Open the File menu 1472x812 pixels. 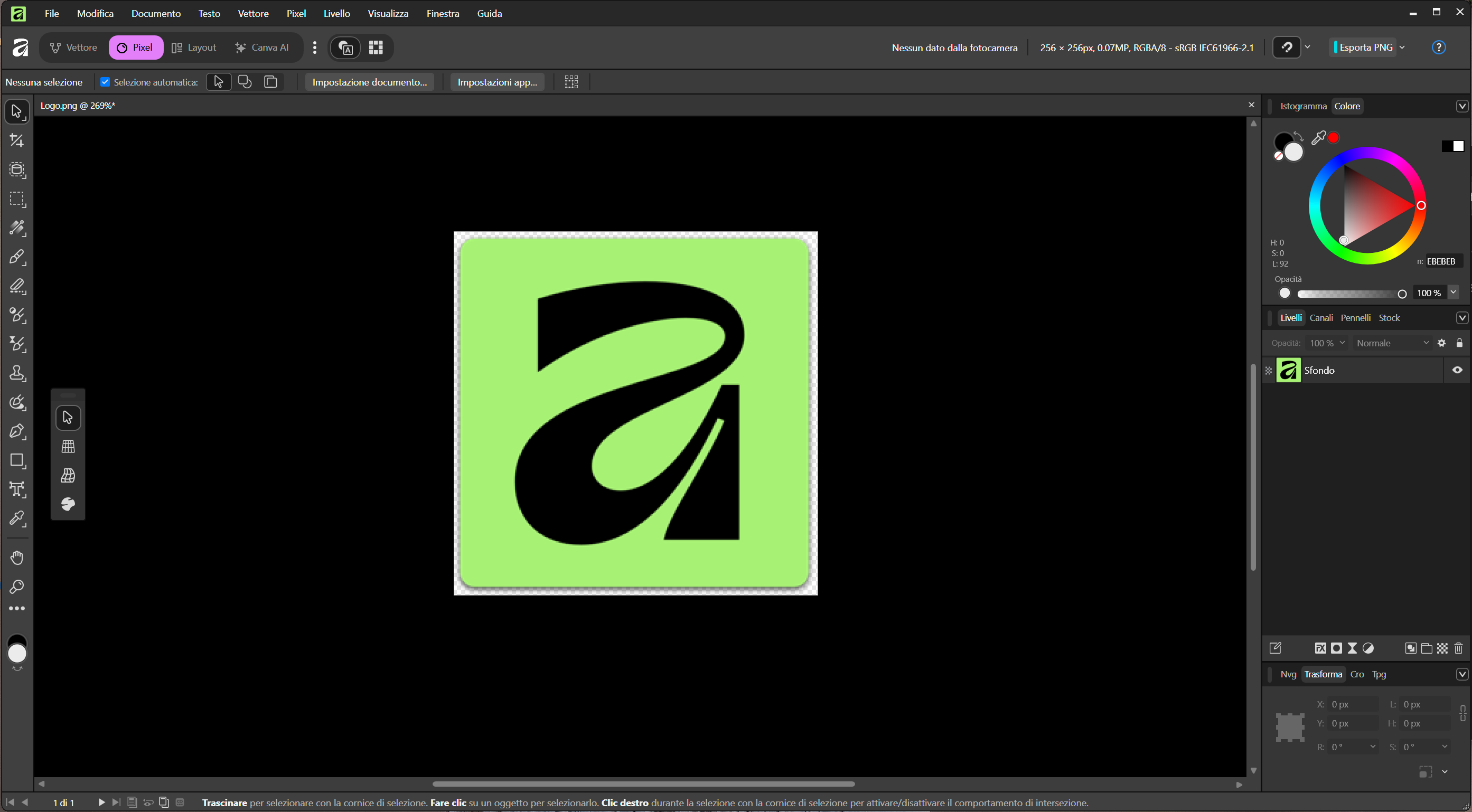click(x=52, y=13)
